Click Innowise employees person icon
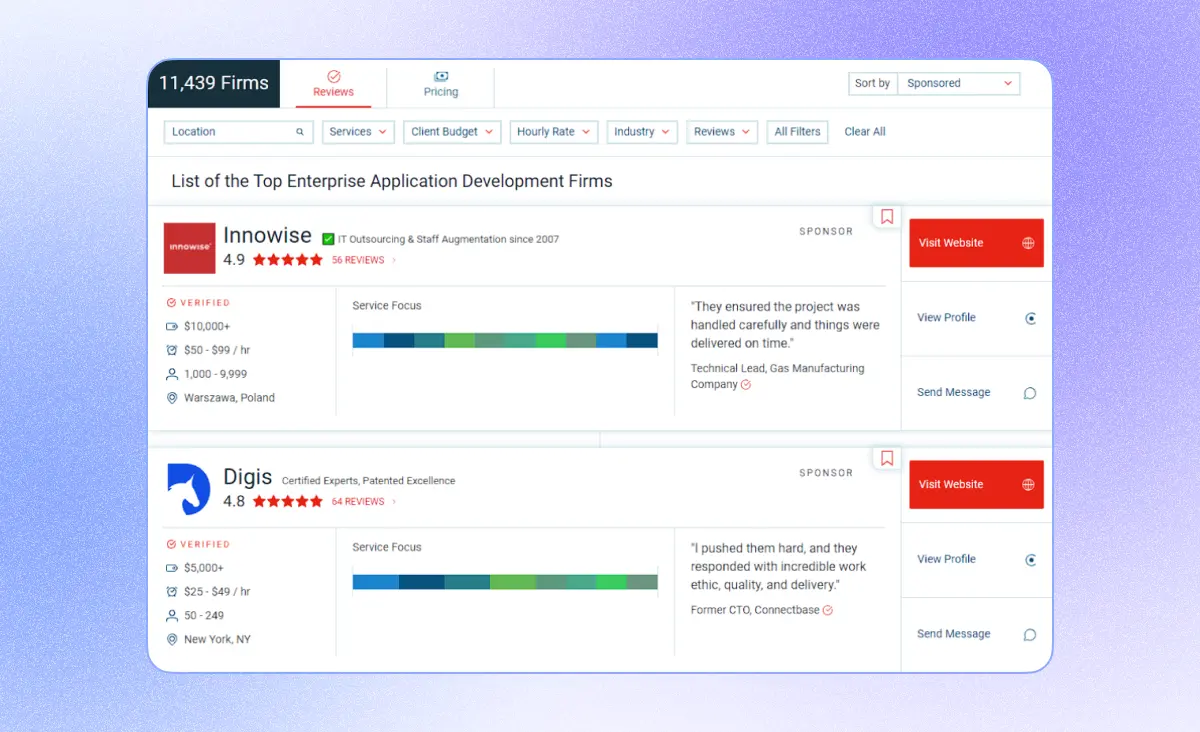Viewport: 1200px width, 732px height. coord(172,374)
